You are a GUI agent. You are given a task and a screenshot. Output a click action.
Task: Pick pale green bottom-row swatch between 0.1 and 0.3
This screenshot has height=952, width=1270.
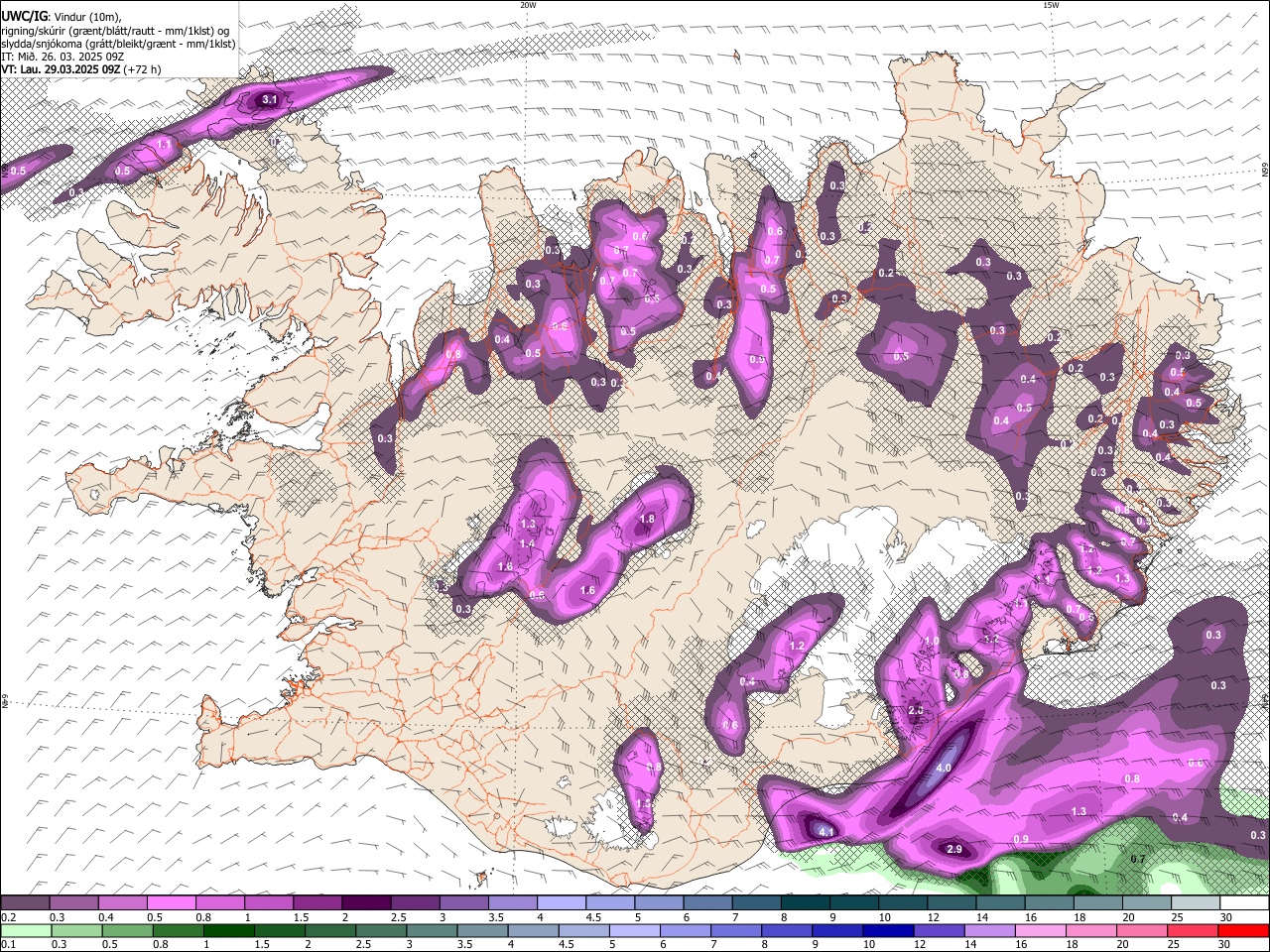25,930
